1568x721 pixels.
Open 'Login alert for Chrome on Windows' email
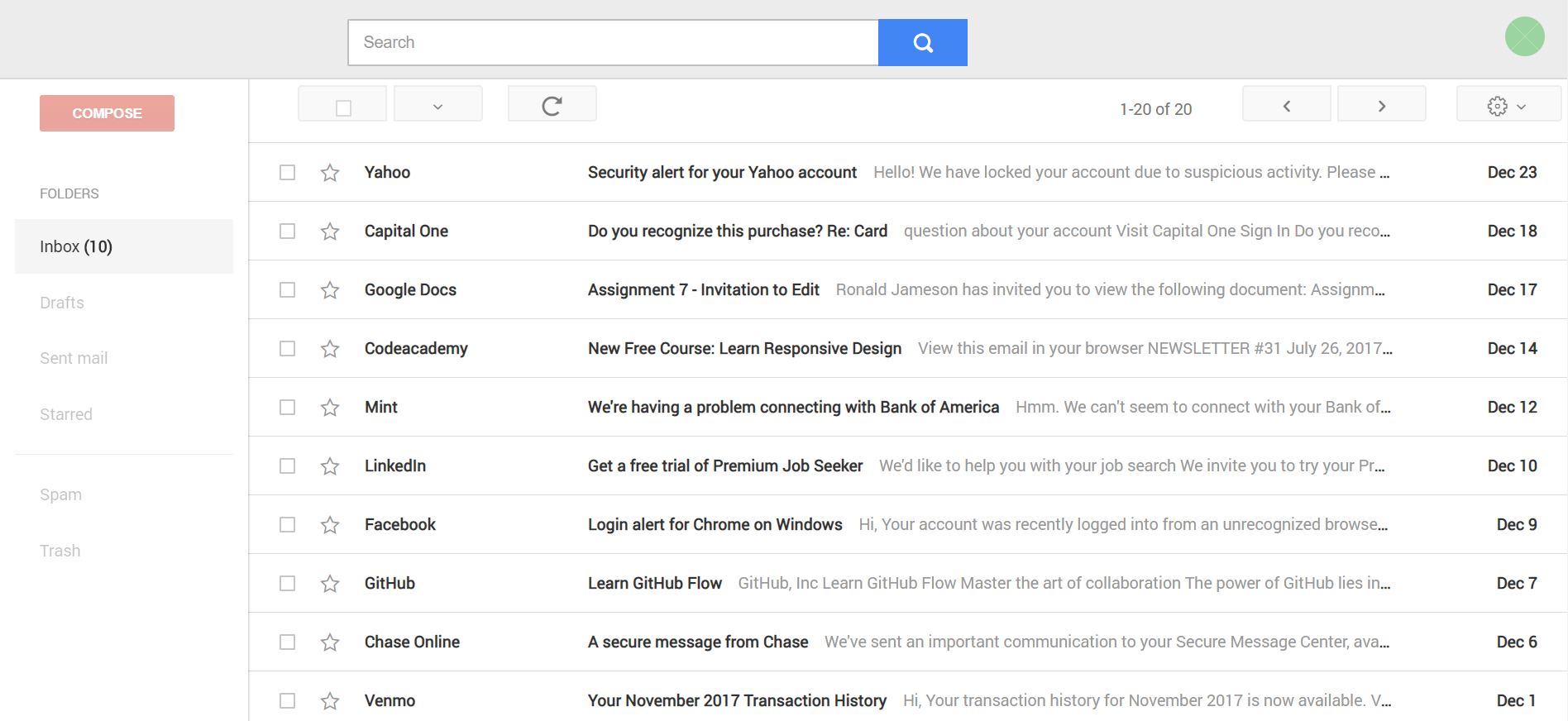(x=715, y=524)
